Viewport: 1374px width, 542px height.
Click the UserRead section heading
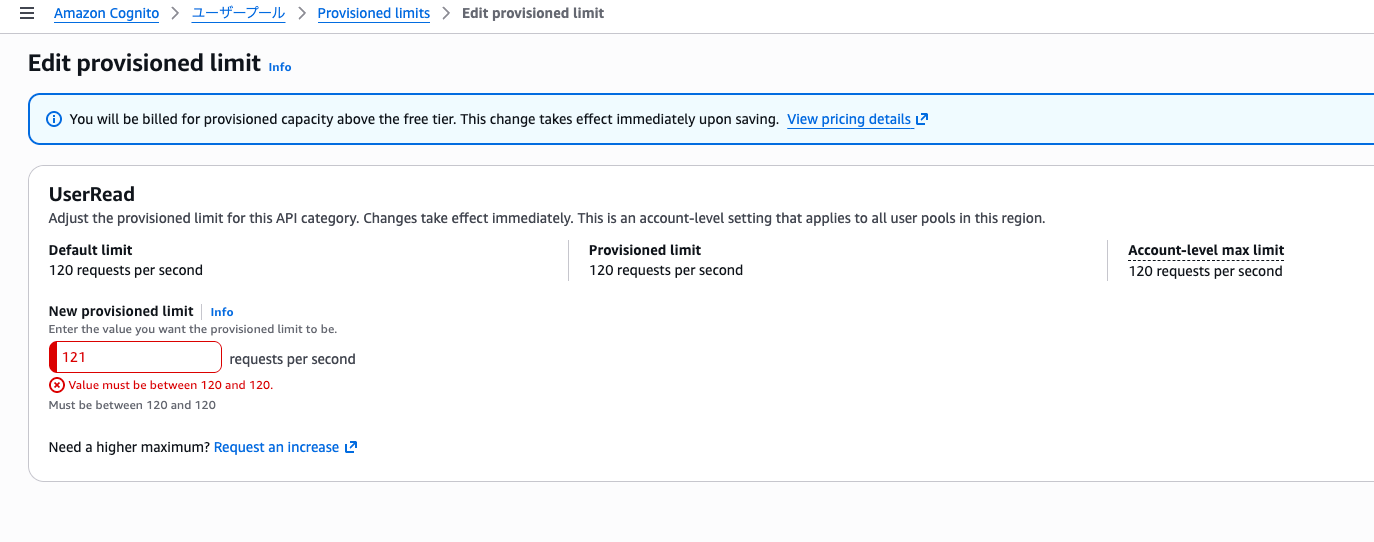[x=92, y=194]
